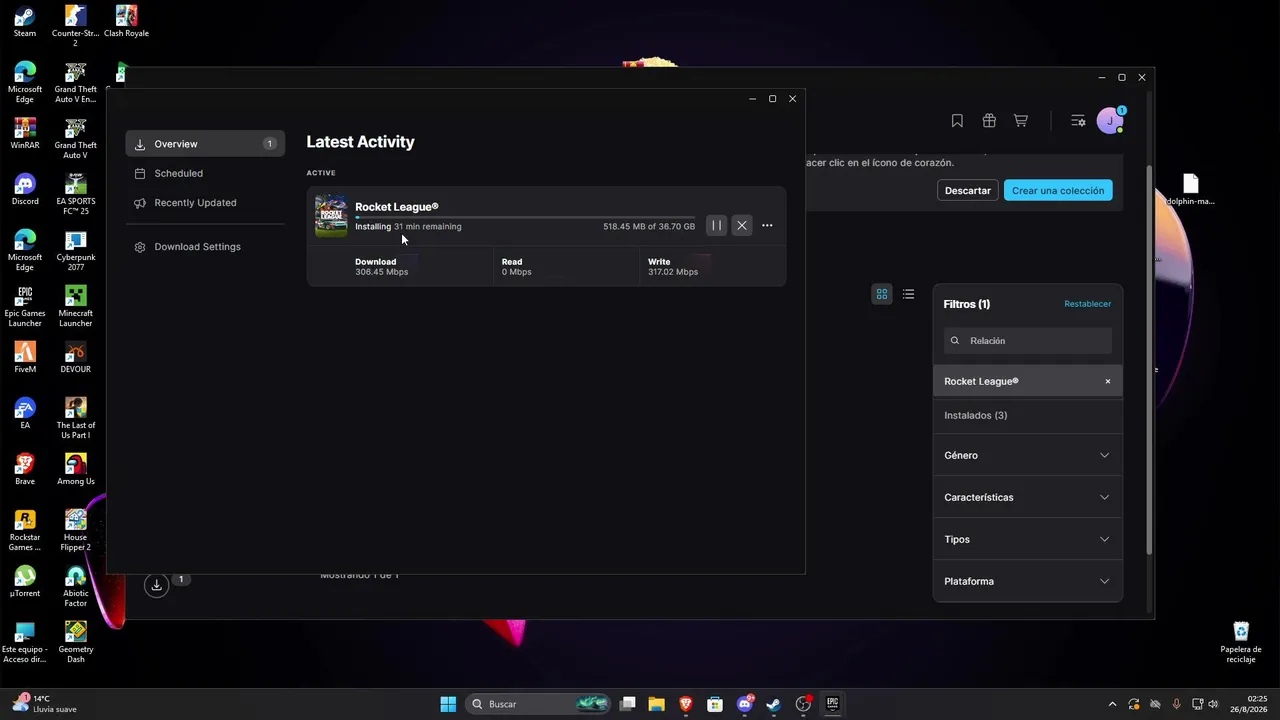Click the Rocket League cover thumbnail
Image resolution: width=1280 pixels, height=720 pixels.
(331, 216)
